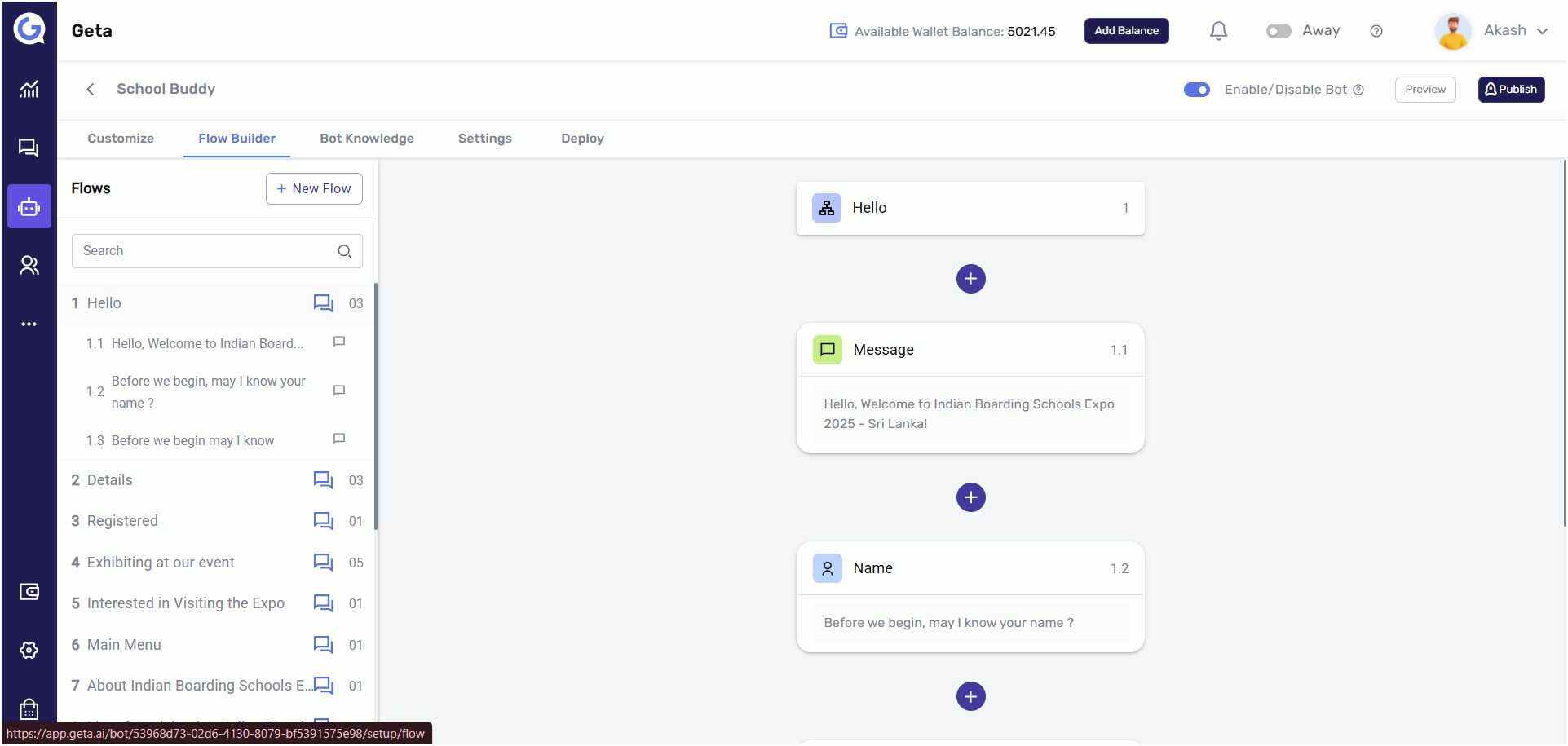Click the New Flow button
The height and width of the screenshot is (746, 1568).
(314, 188)
